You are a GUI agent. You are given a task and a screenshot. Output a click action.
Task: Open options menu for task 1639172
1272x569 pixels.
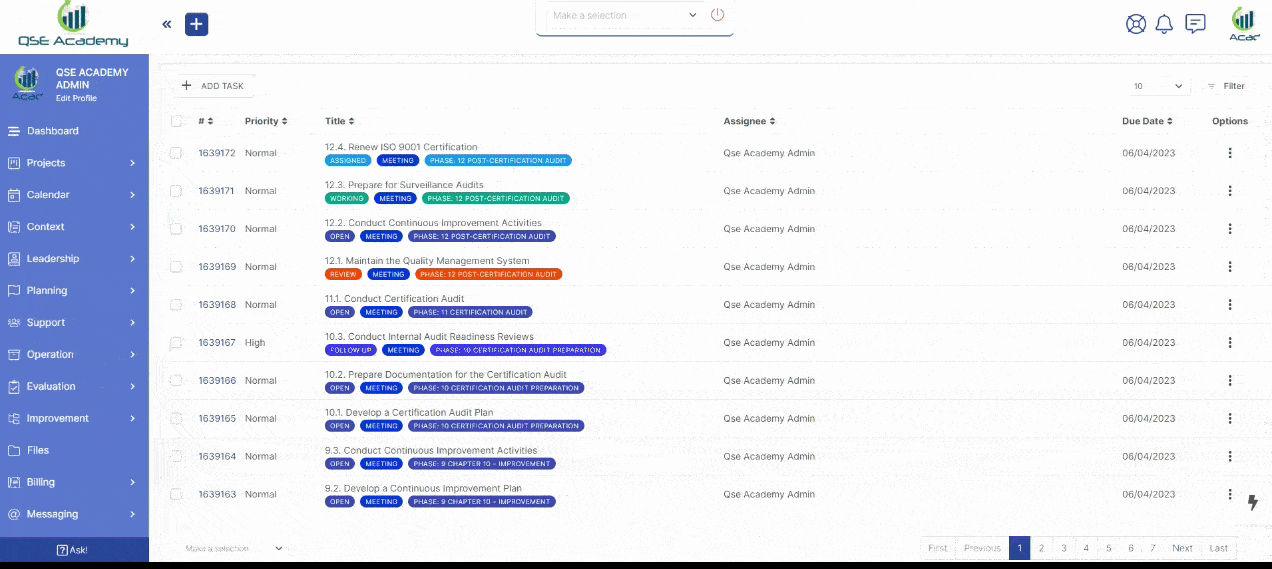(x=1230, y=153)
